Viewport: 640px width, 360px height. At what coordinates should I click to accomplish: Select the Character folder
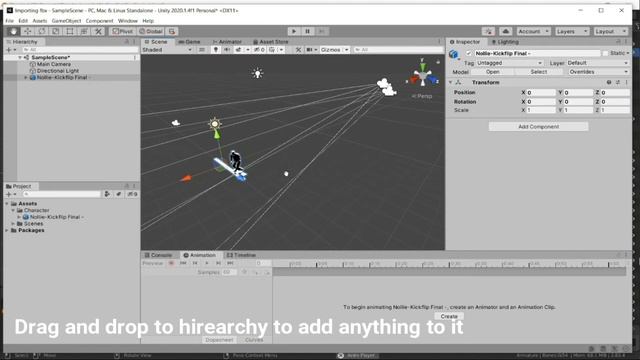click(36, 210)
